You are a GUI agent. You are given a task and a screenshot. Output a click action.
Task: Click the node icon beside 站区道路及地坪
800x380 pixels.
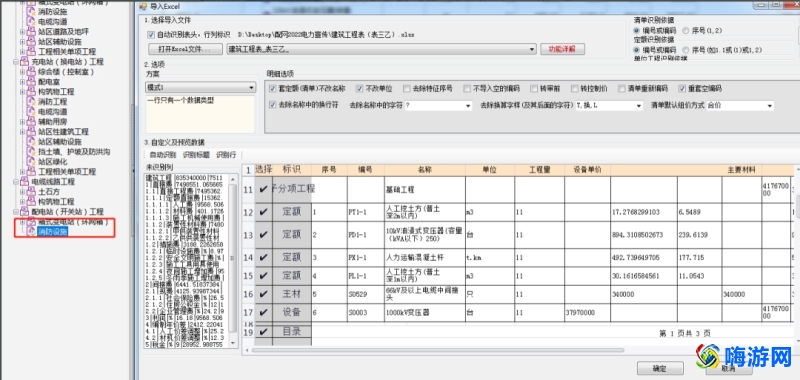(x=31, y=32)
